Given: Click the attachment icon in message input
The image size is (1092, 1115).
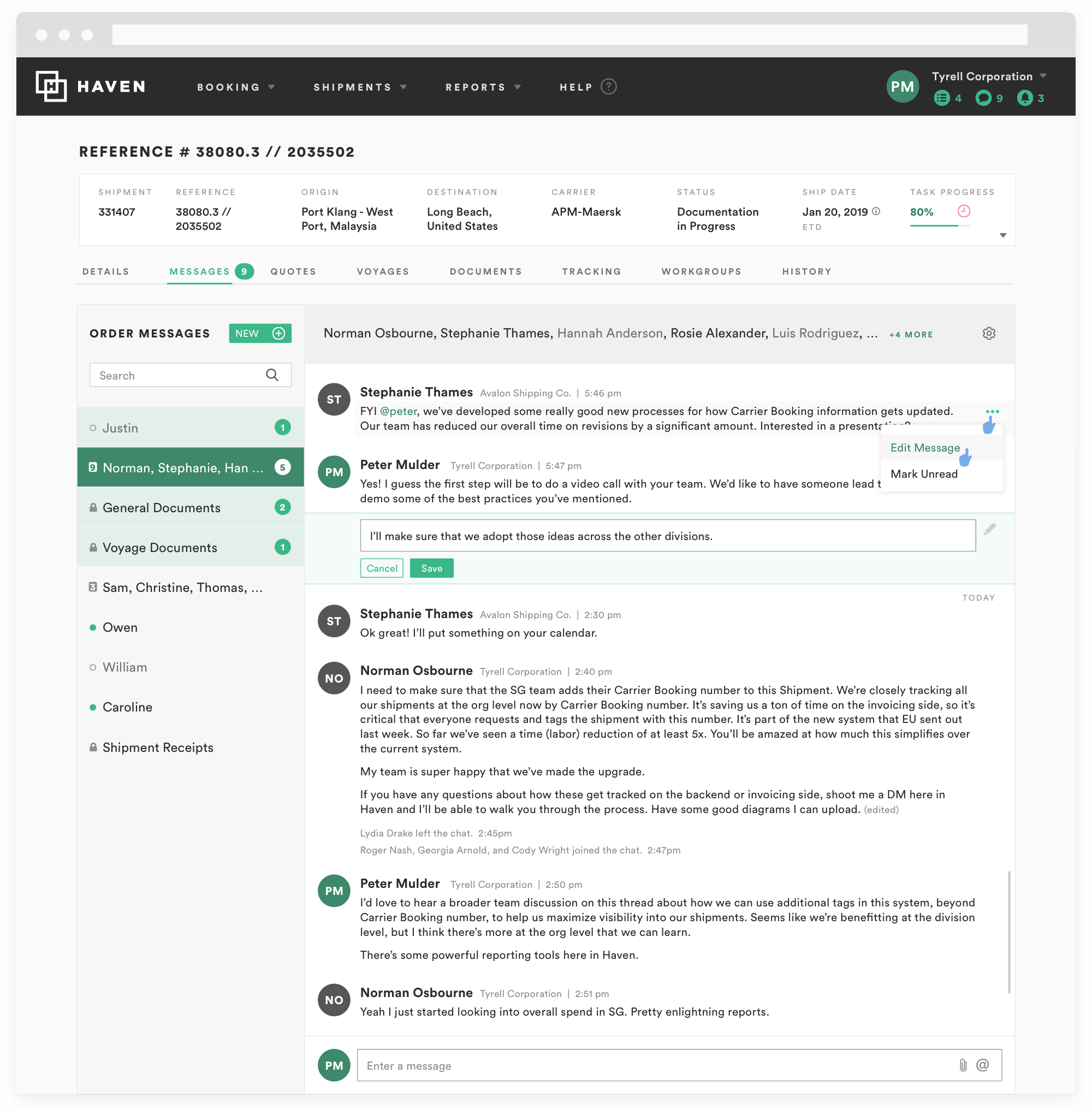Looking at the screenshot, I should click(965, 1065).
